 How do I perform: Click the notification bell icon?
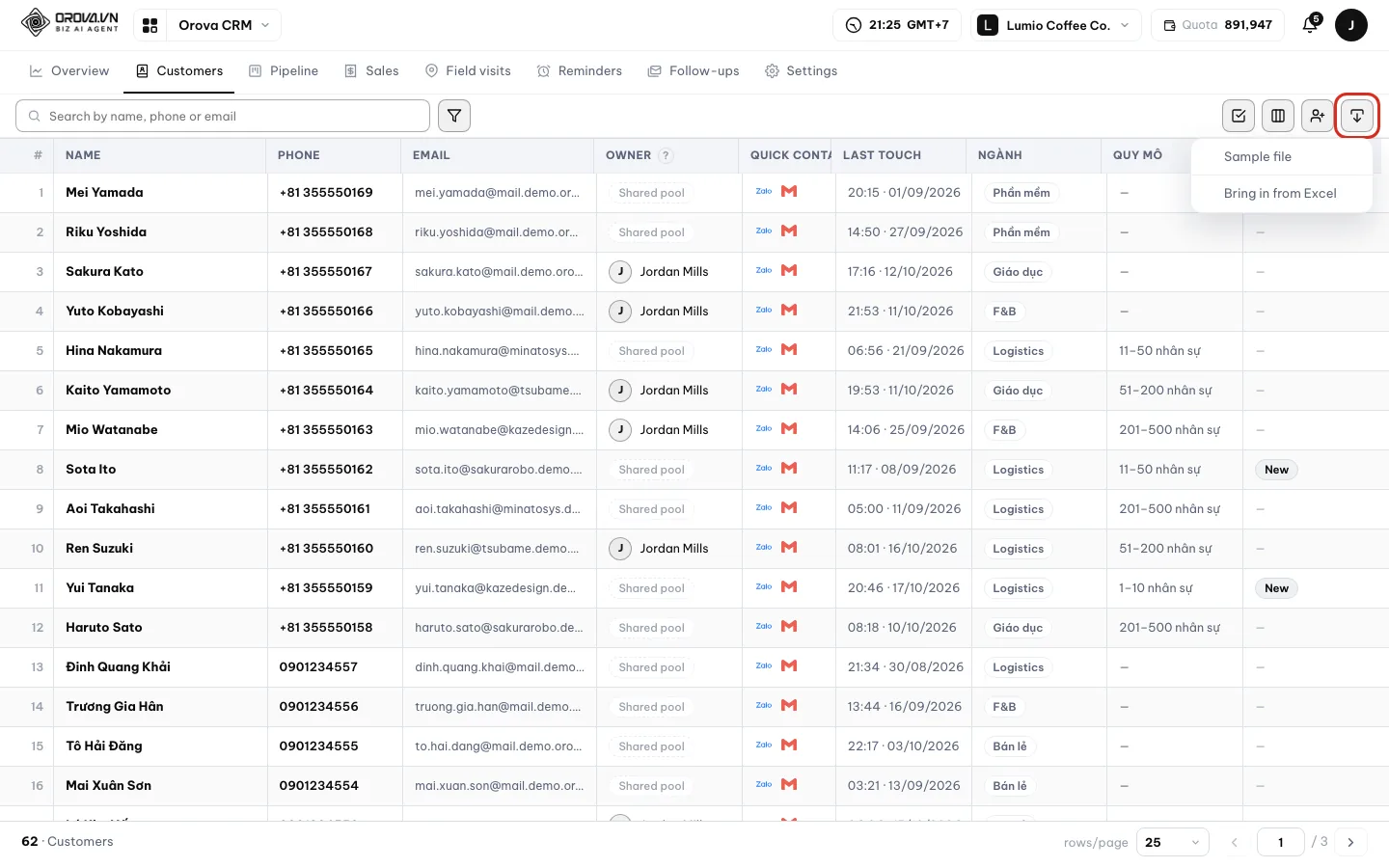tap(1310, 25)
